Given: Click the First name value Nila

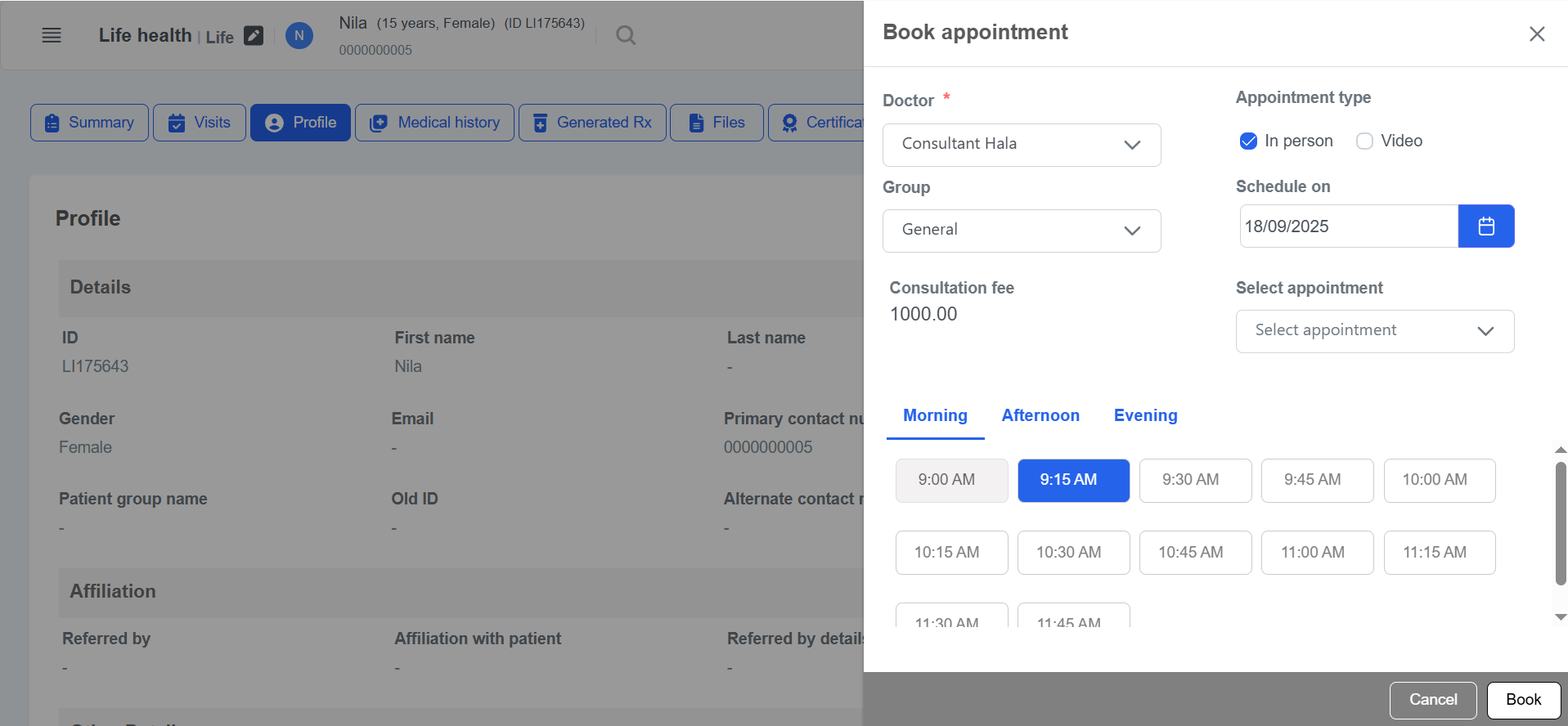Looking at the screenshot, I should 408,366.
